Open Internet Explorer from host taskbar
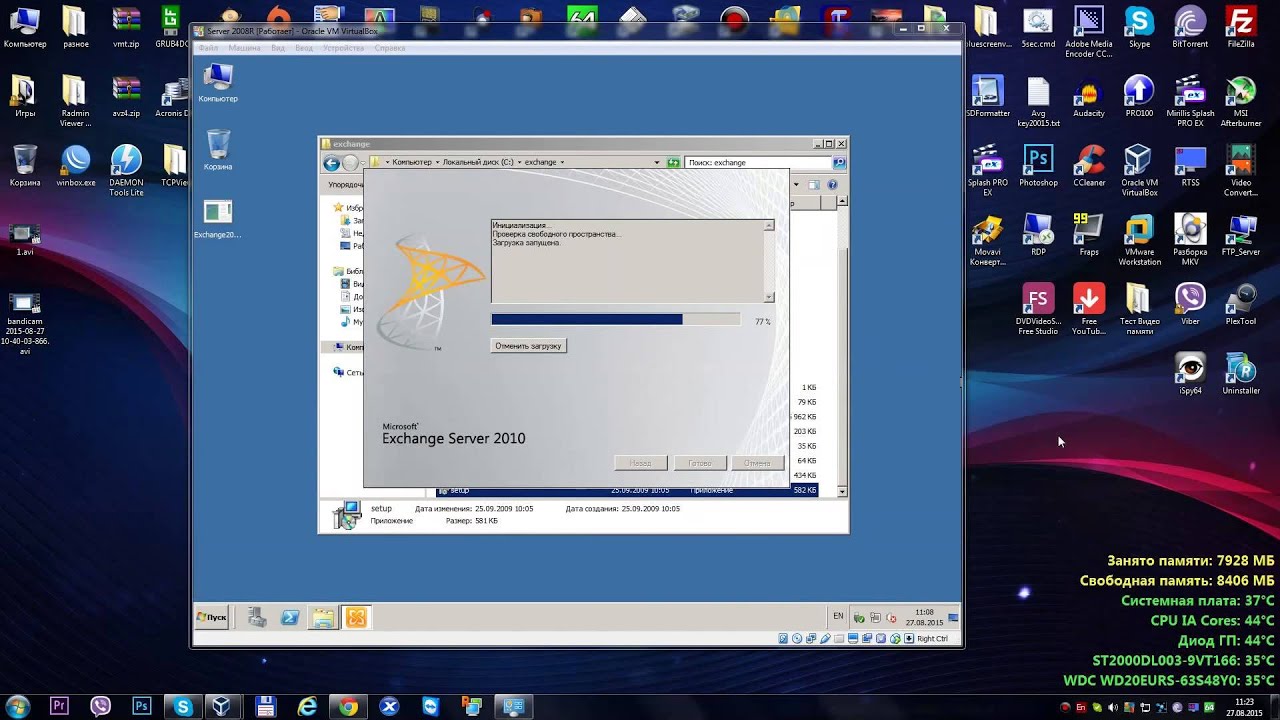 coord(307,706)
